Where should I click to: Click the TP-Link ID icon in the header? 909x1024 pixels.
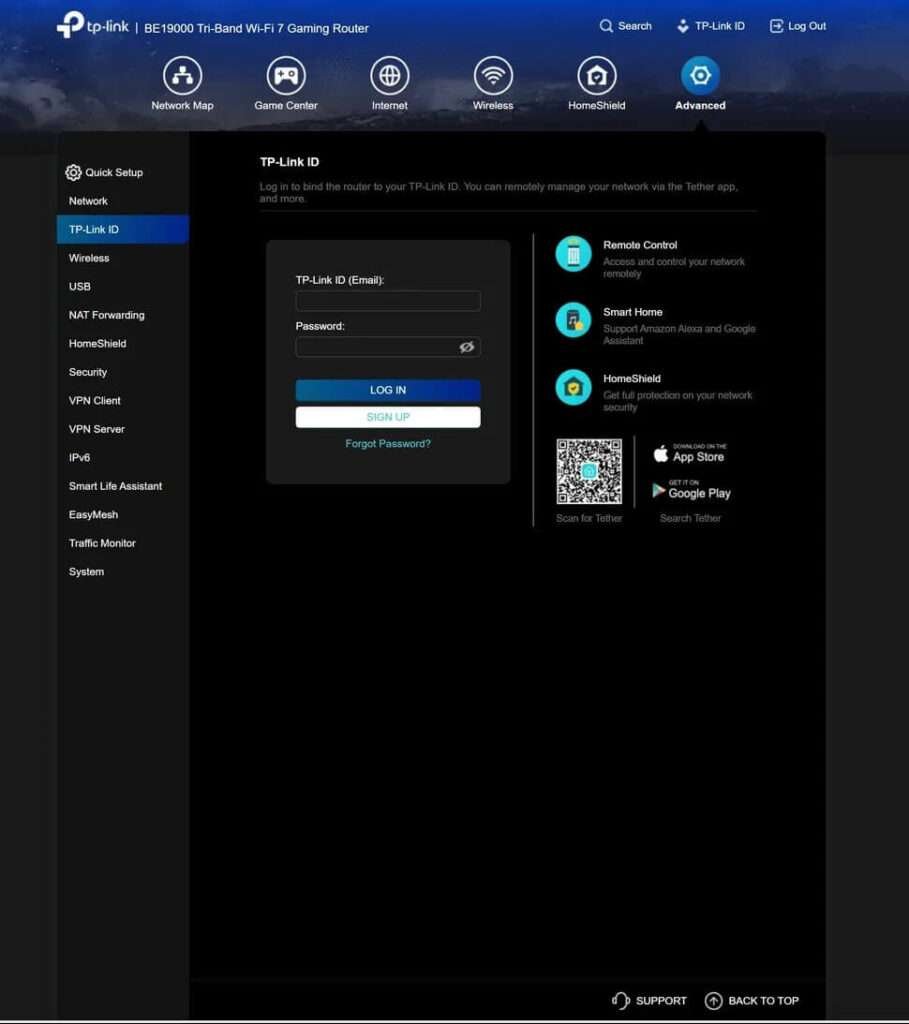click(x=683, y=26)
